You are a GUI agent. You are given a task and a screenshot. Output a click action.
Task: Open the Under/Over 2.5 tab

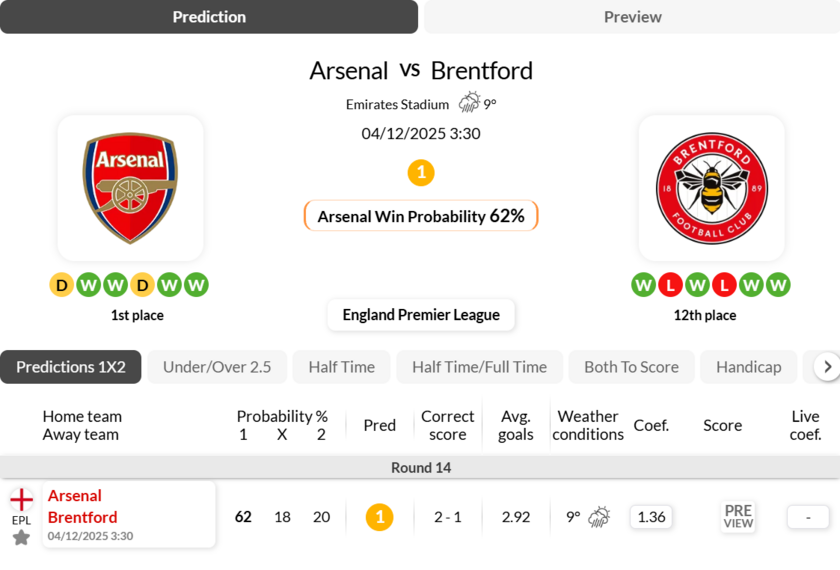(x=217, y=367)
